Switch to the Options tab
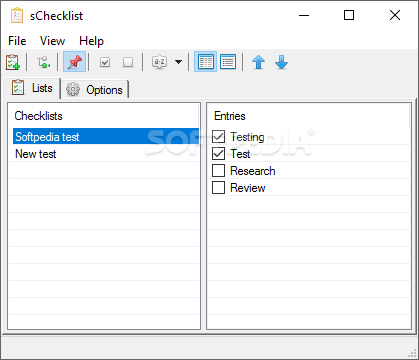Viewport: 419px width, 360px height. click(x=95, y=89)
